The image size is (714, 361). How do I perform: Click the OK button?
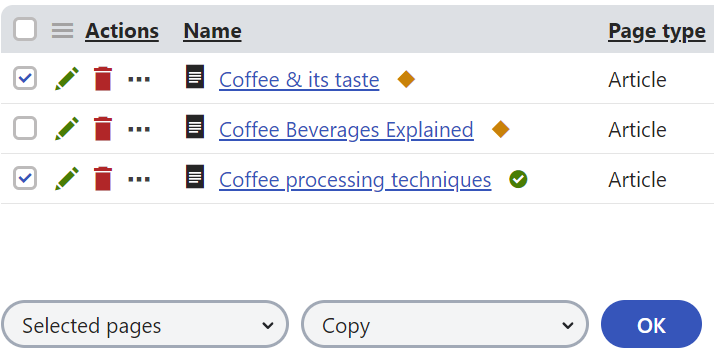click(651, 324)
